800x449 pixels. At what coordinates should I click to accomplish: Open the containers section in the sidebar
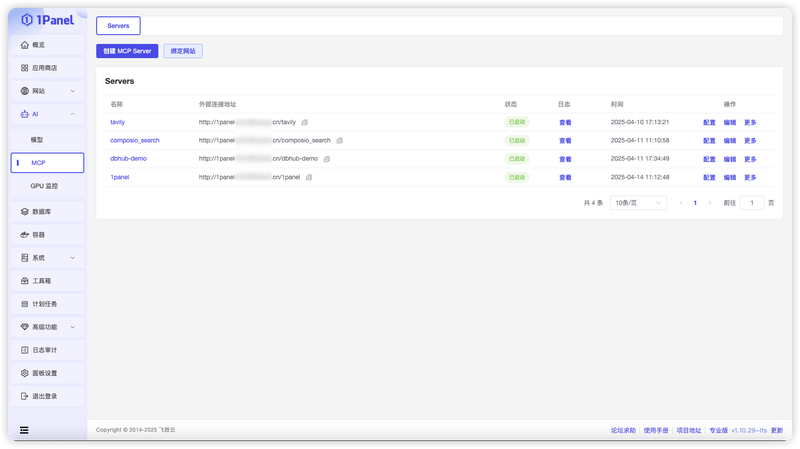coord(47,235)
